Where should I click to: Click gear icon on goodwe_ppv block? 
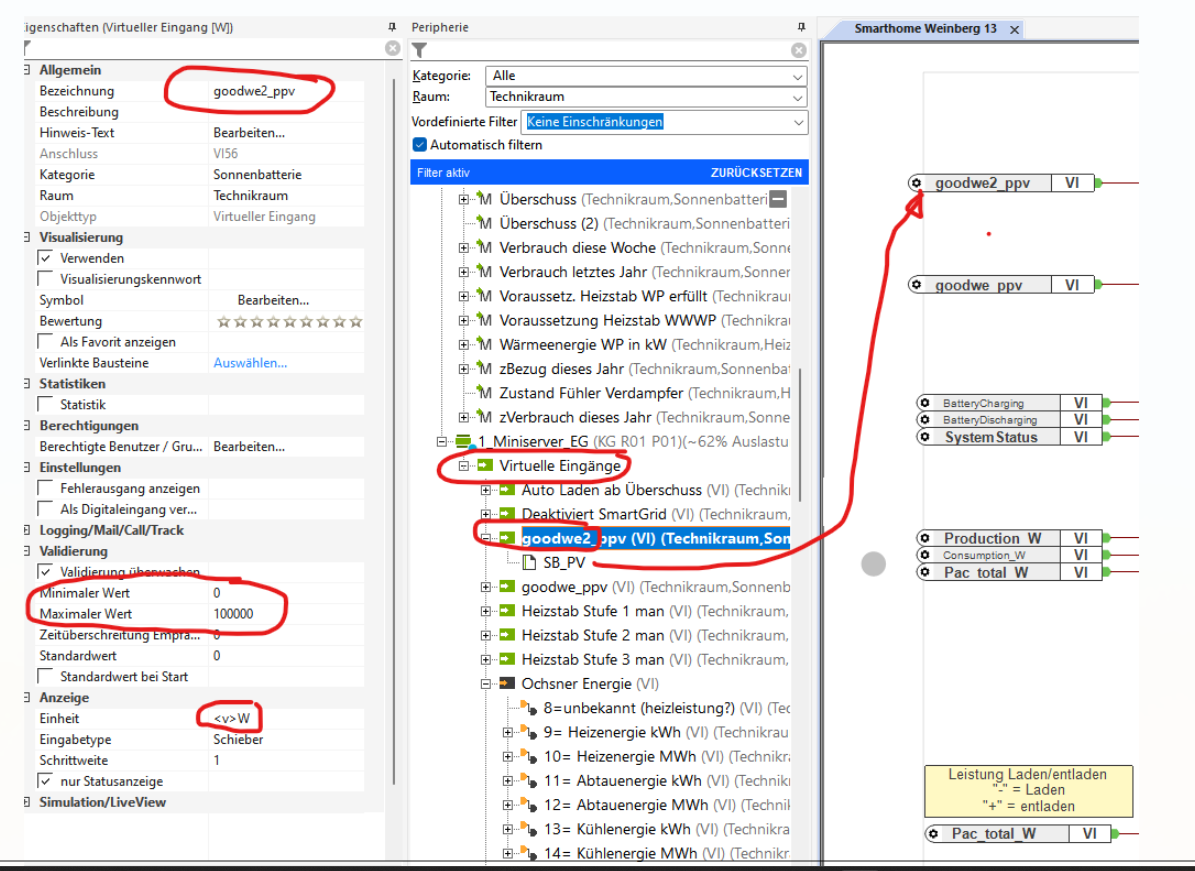pyautogui.click(x=916, y=285)
